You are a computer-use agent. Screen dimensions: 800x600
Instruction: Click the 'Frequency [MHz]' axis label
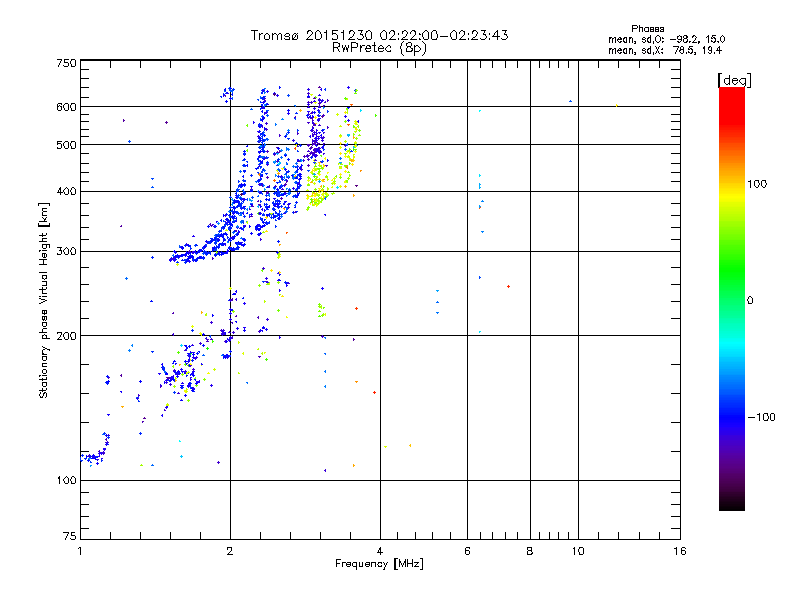(379, 564)
